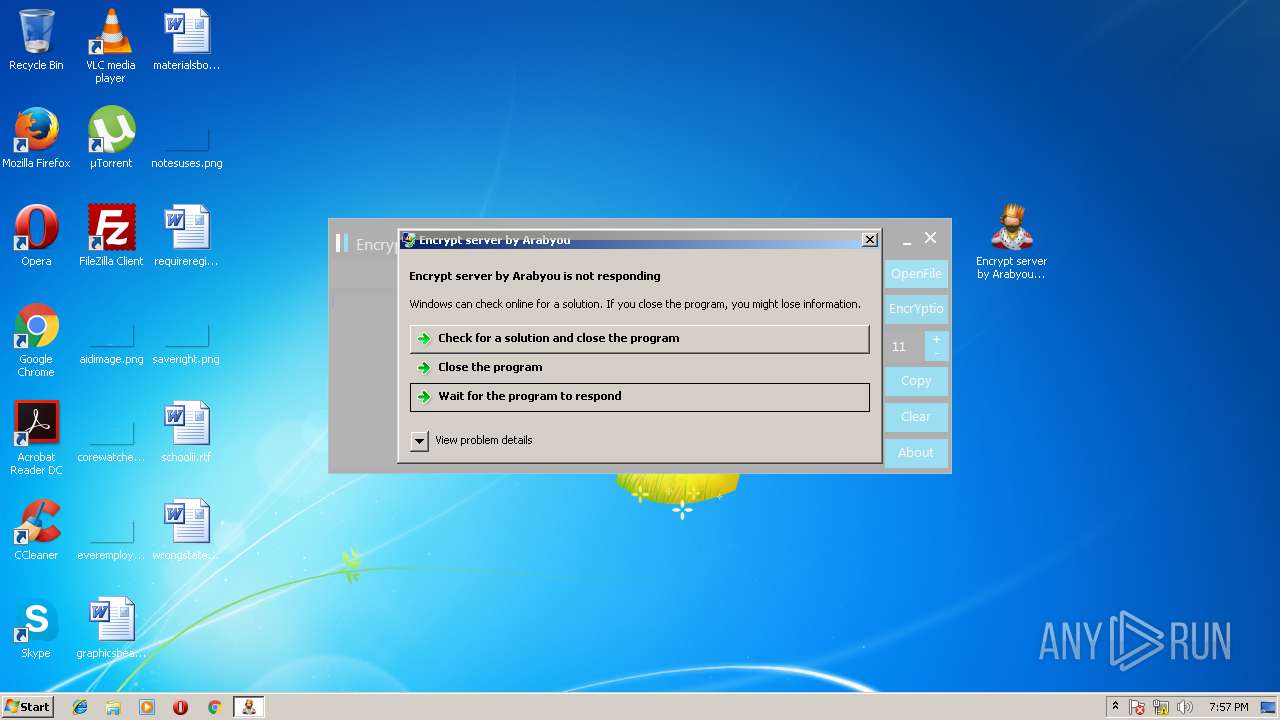The height and width of the screenshot is (720, 1280).
Task: Open the µTorrent desktop shortcut
Action: click(x=111, y=138)
